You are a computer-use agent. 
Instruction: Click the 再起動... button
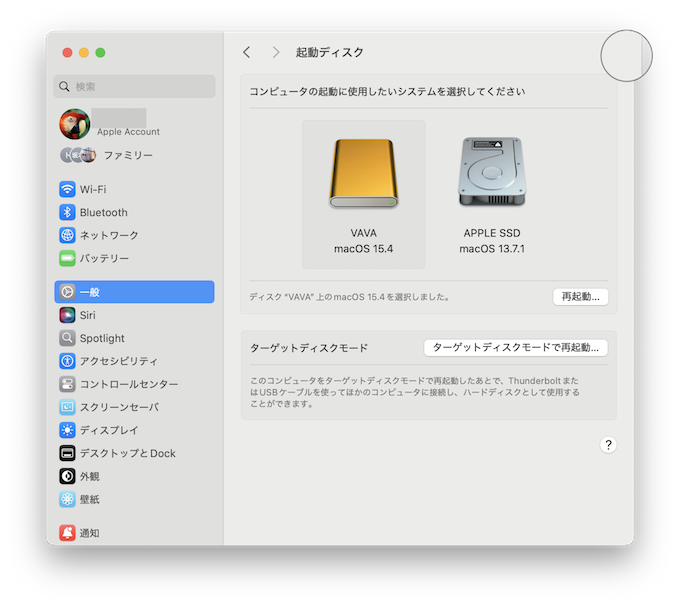pos(581,297)
